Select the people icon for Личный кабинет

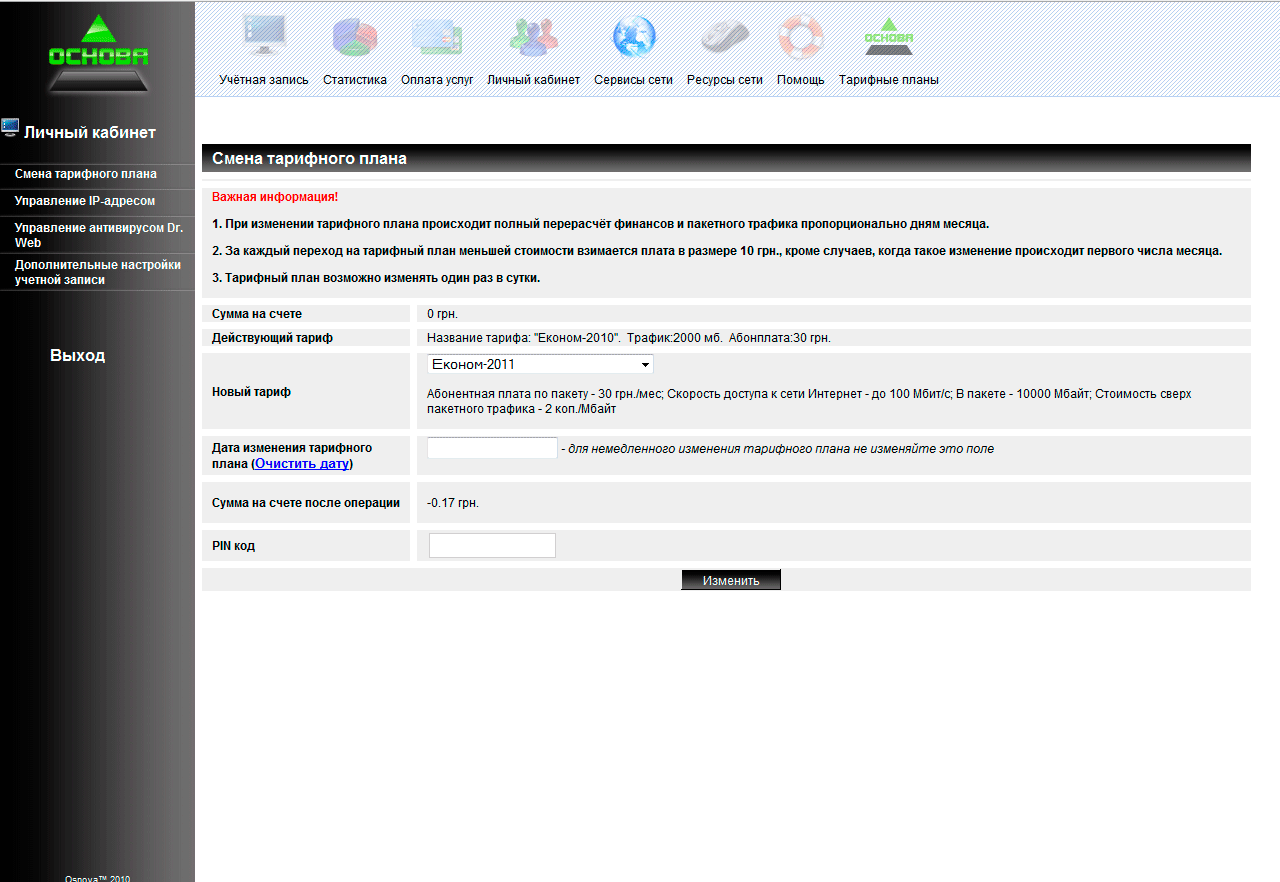pyautogui.click(x=533, y=38)
